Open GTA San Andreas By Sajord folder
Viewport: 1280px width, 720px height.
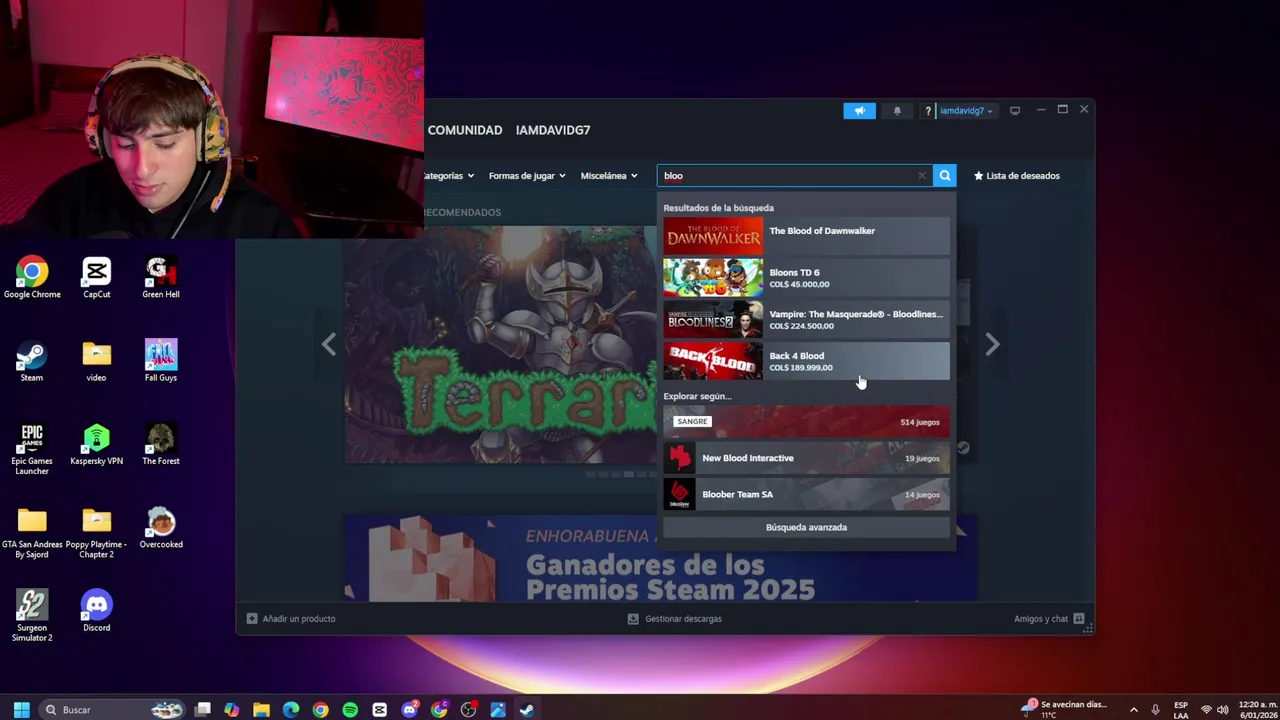[32, 533]
